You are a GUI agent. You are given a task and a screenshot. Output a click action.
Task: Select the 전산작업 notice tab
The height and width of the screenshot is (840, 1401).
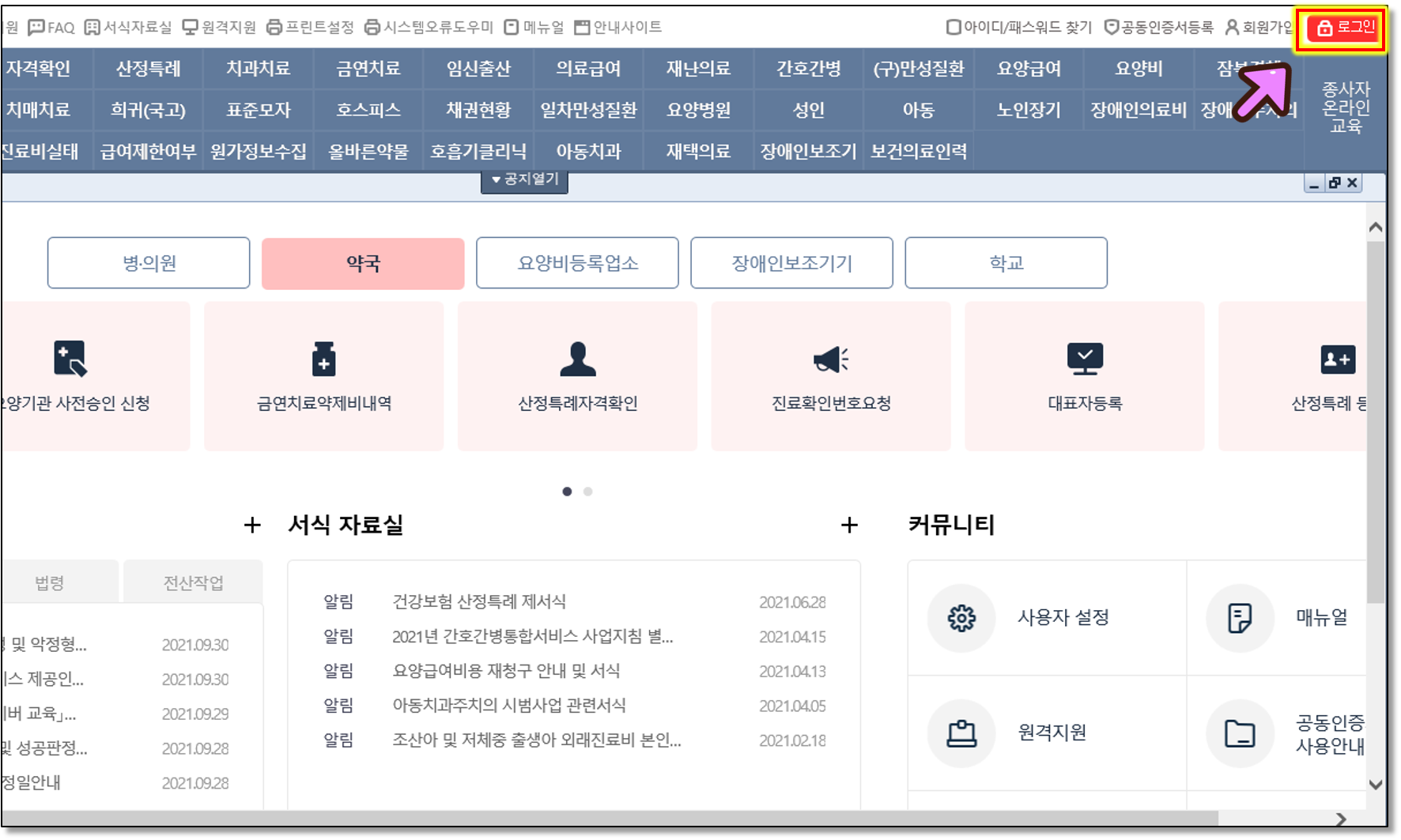[193, 583]
